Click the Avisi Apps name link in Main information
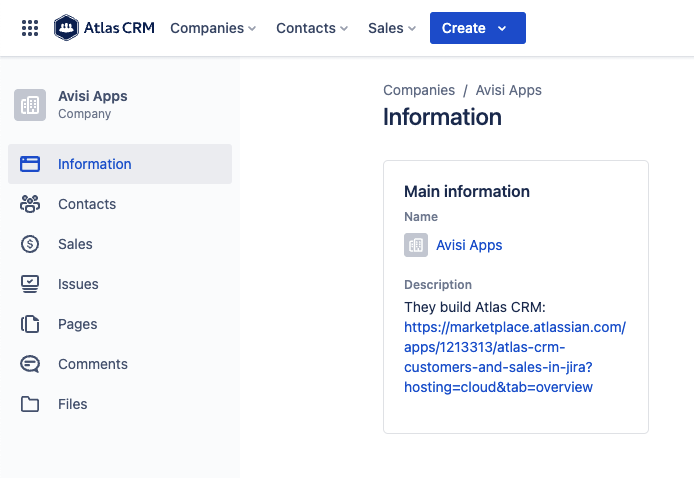This screenshot has width=694, height=478. click(469, 245)
